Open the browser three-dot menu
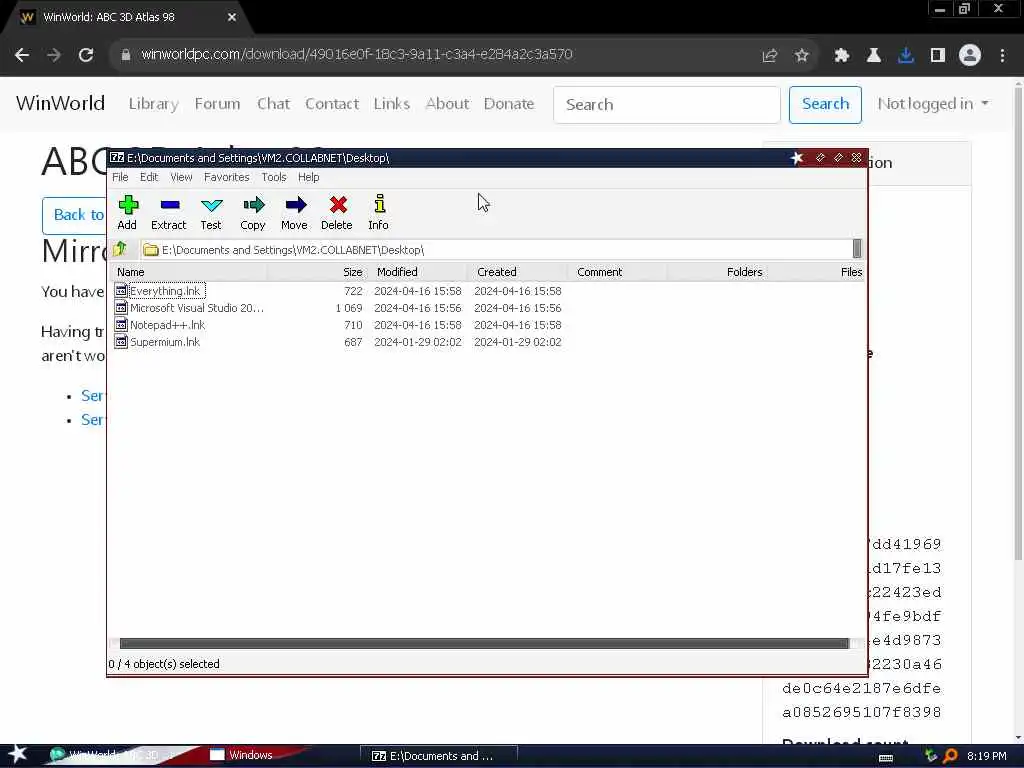Screen dimensions: 1024x768 (x=1002, y=56)
